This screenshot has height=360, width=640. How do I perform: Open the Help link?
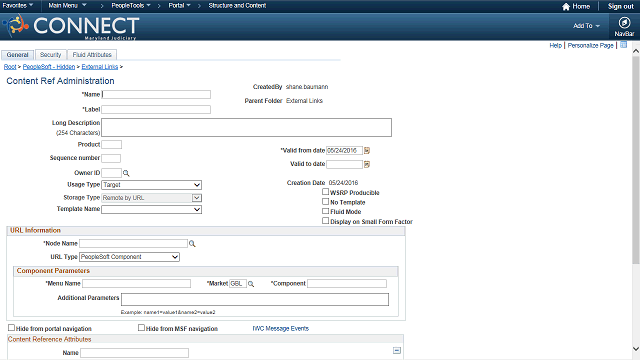click(x=555, y=45)
